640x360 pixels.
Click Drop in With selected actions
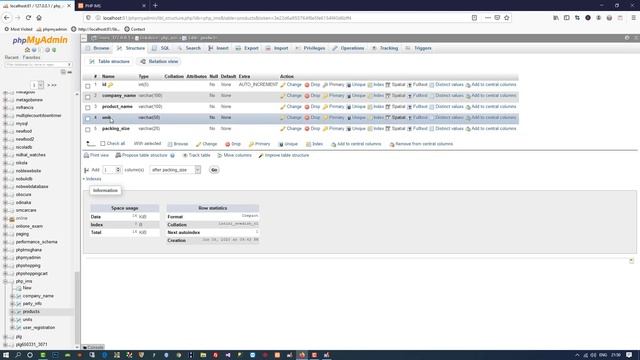(x=233, y=144)
